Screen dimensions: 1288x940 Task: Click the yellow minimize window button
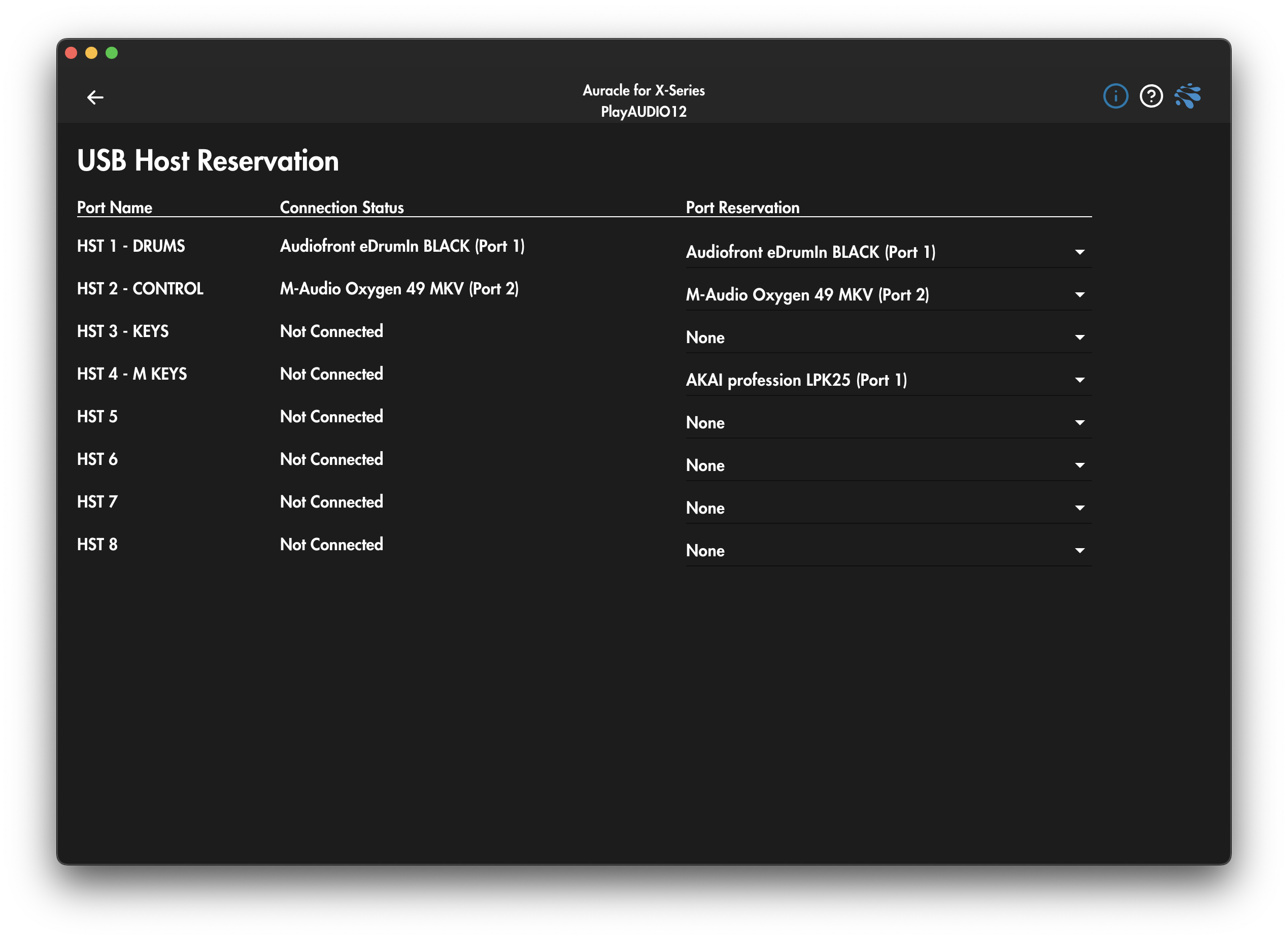coord(91,53)
